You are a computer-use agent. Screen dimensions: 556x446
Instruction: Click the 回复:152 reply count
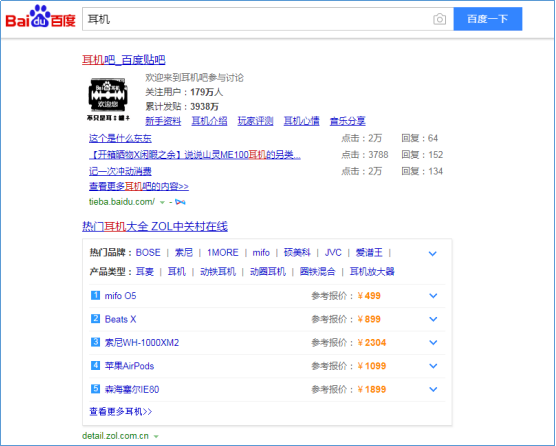(x=422, y=155)
